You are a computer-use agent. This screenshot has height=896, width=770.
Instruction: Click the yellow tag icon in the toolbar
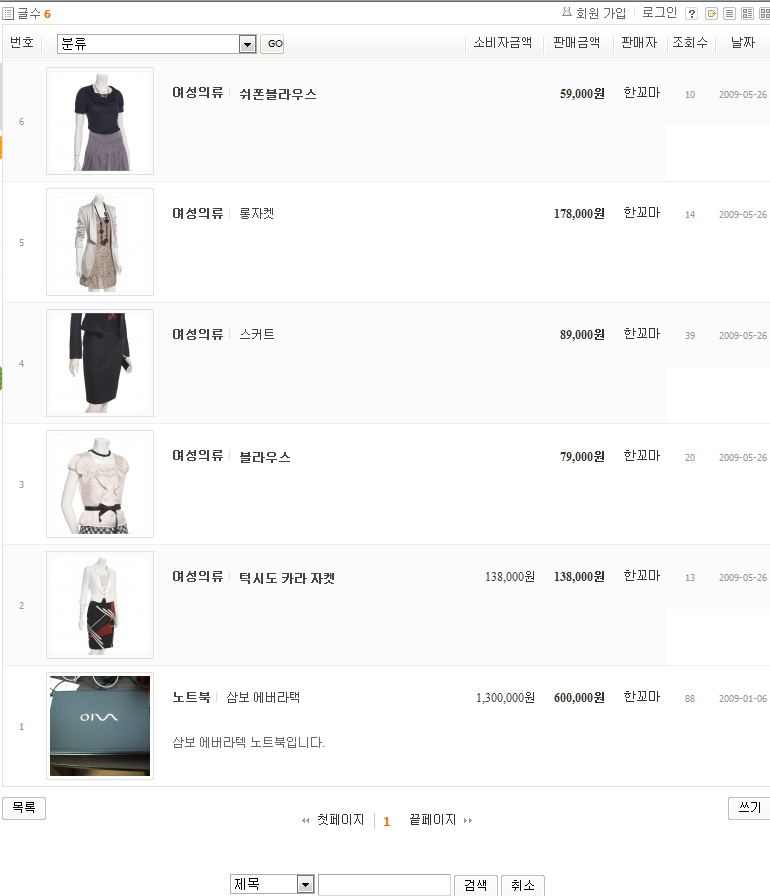711,14
